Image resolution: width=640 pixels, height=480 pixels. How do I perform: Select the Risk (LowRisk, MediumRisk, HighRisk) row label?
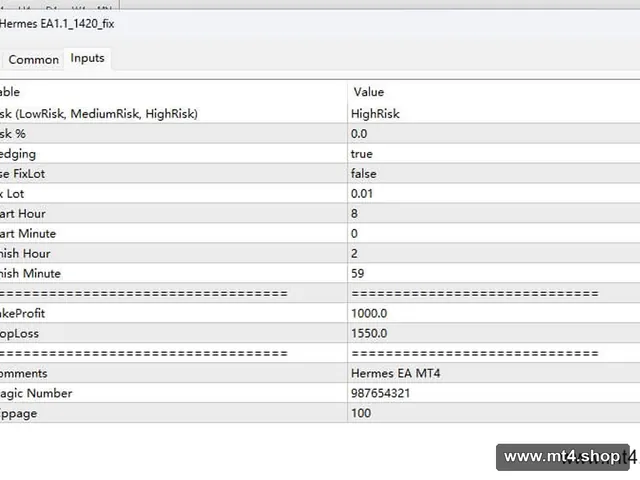pyautogui.click(x=99, y=113)
